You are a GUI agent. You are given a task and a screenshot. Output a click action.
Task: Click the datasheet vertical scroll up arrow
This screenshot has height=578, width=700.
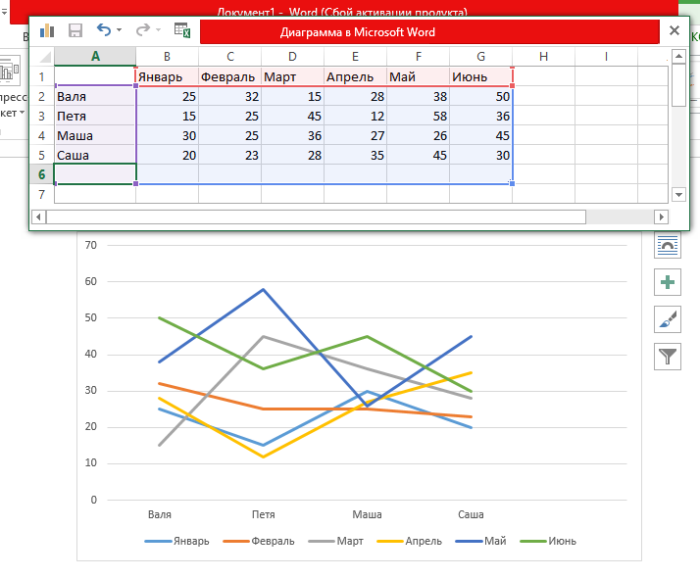(x=679, y=56)
